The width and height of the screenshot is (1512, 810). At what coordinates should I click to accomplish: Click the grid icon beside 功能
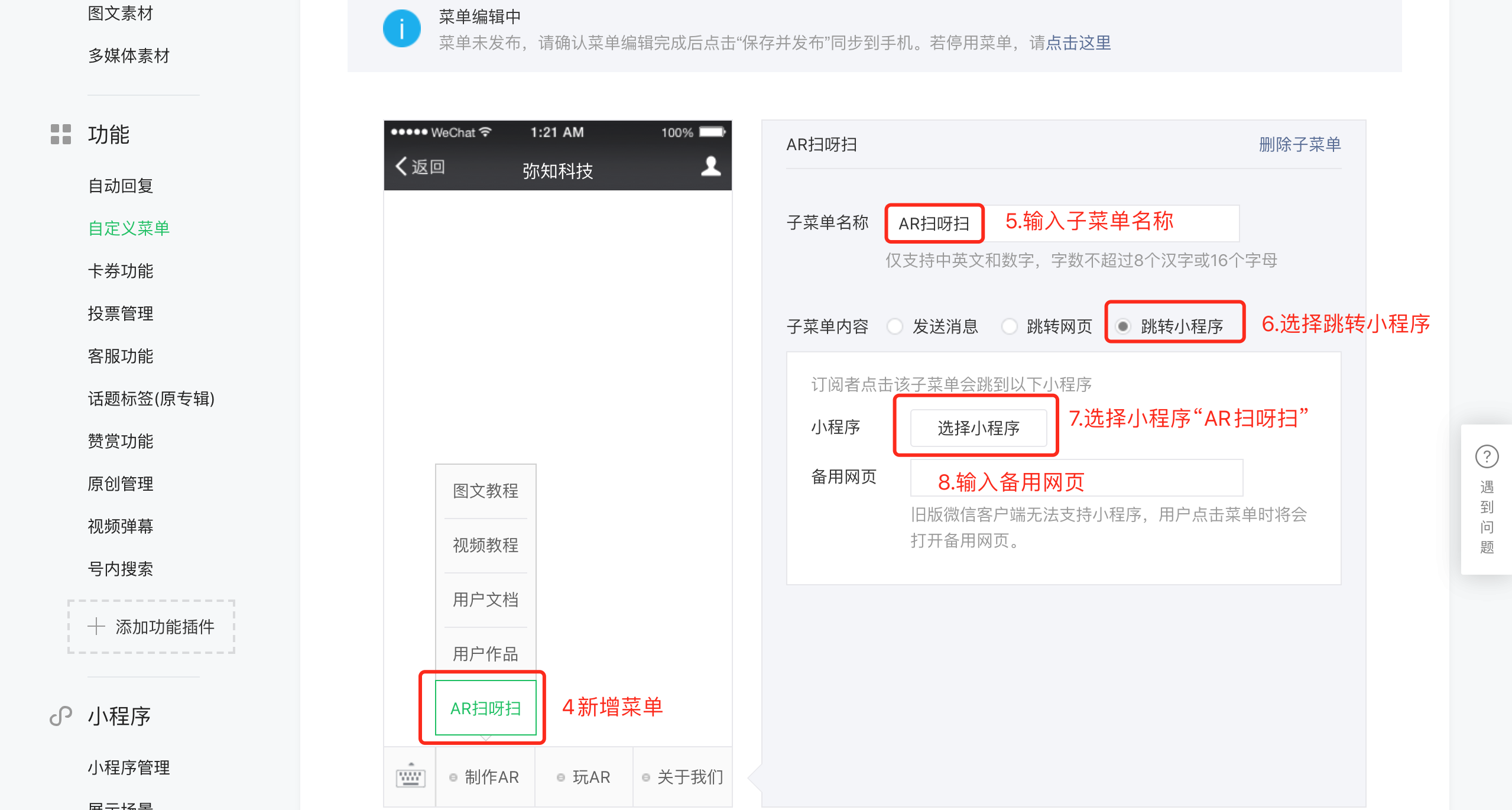tap(60, 134)
